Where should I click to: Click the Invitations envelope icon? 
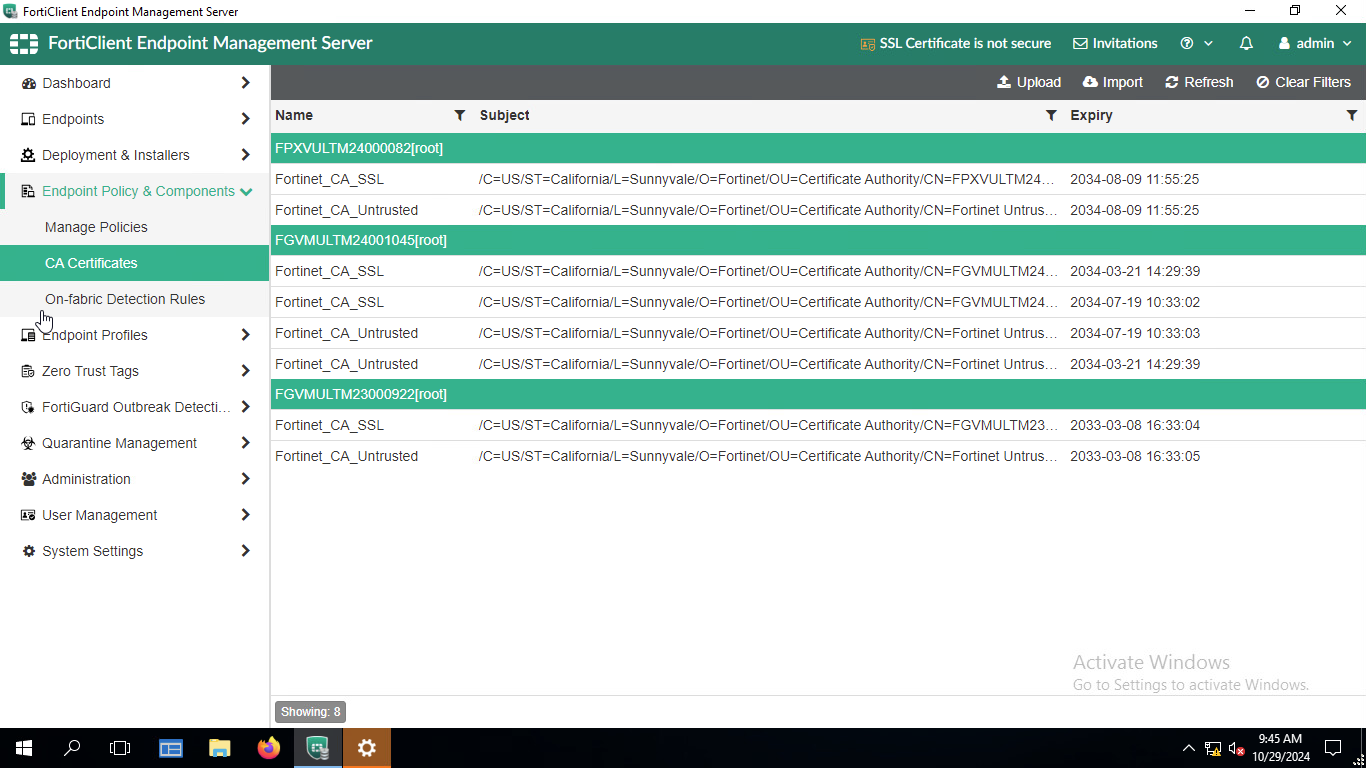[x=1080, y=43]
